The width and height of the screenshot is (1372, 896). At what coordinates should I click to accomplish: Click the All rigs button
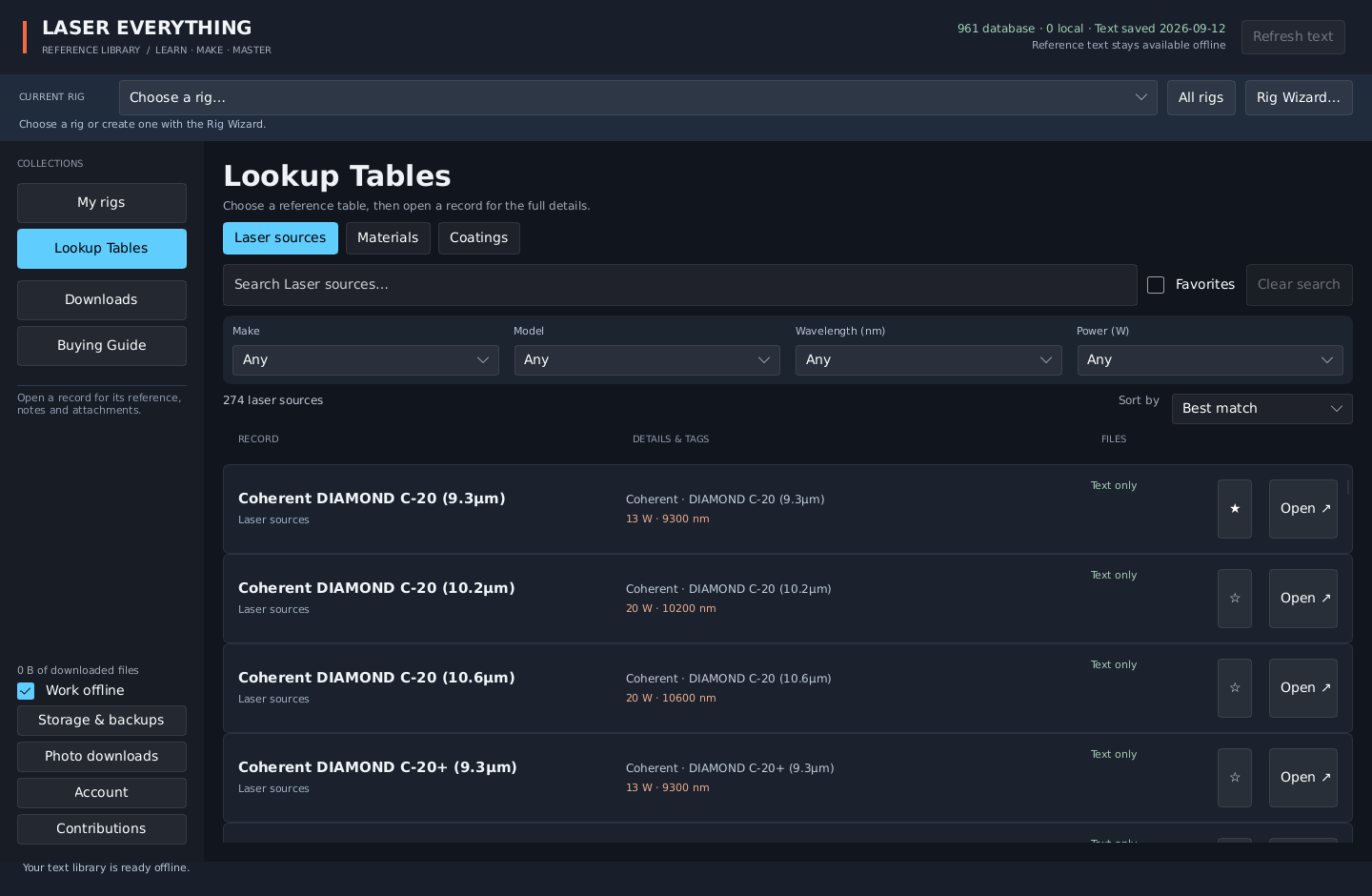coord(1201,98)
